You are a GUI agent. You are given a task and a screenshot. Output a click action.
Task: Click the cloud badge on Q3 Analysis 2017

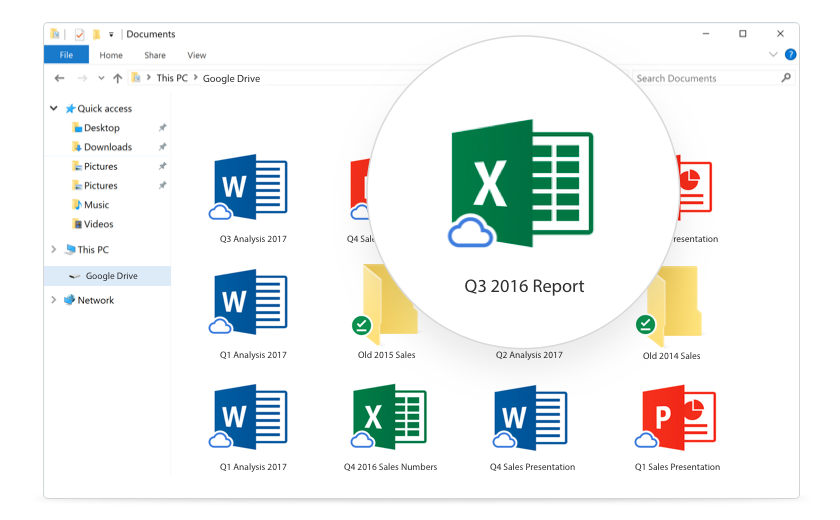pos(220,212)
